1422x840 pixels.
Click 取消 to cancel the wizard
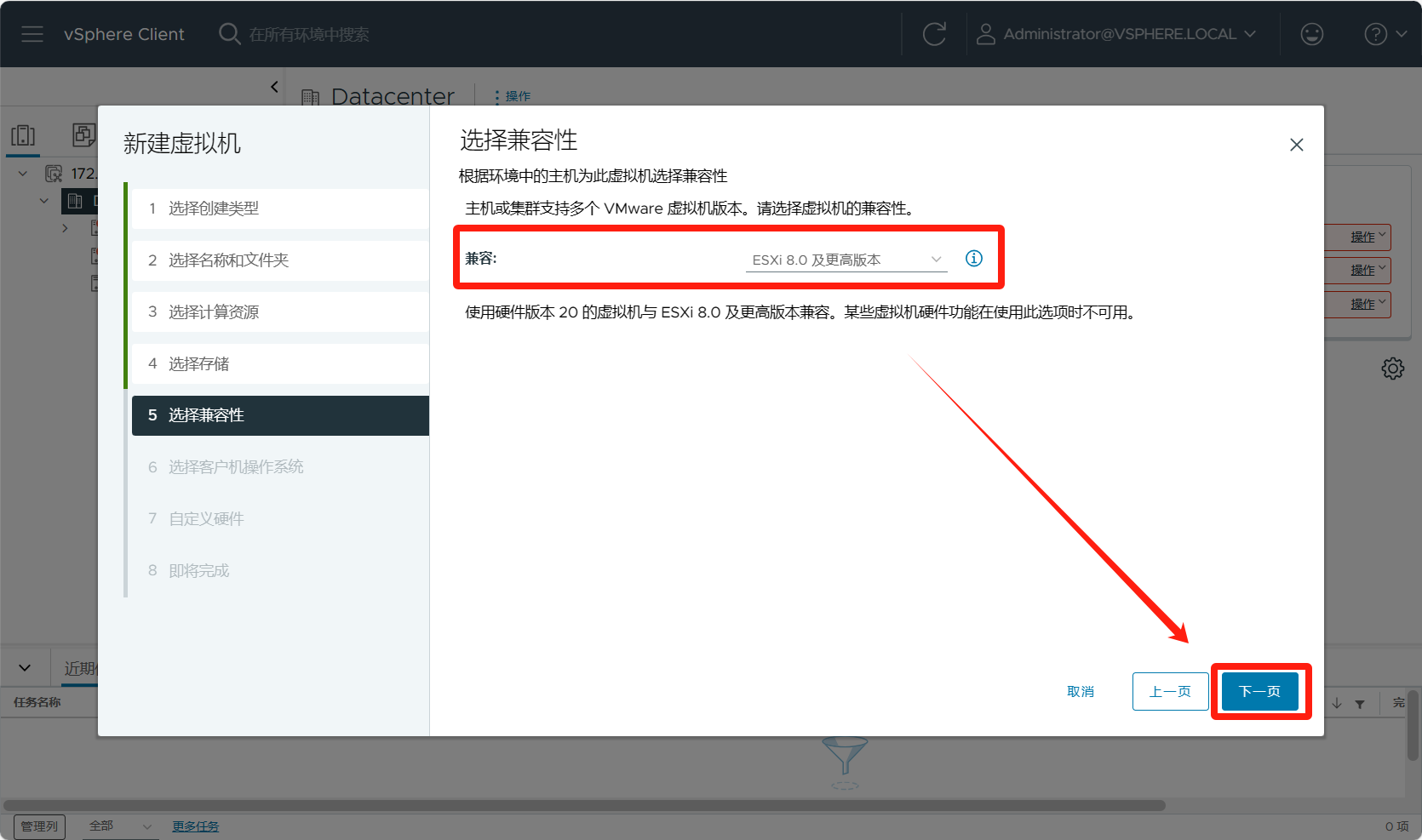1080,691
